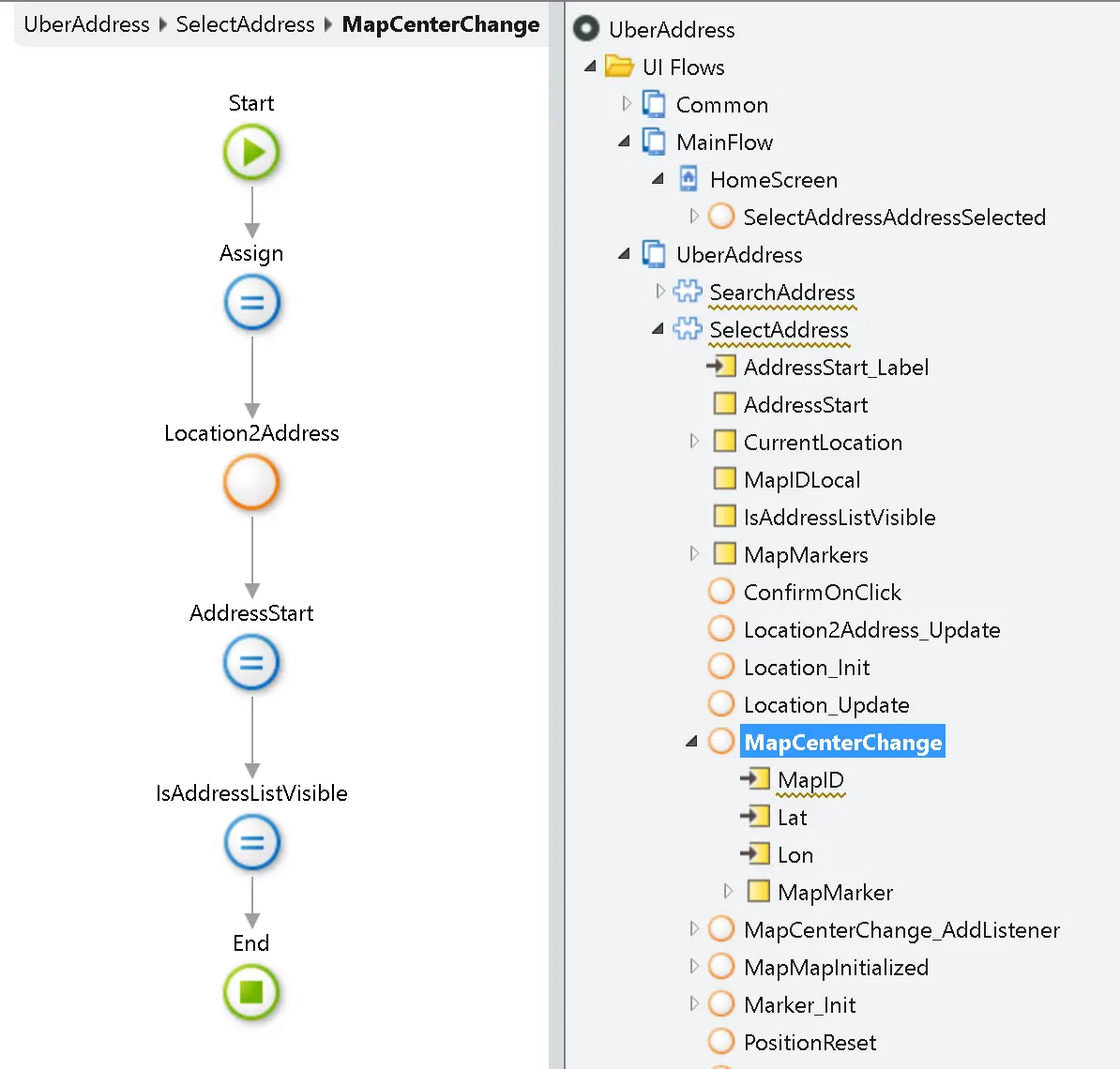Select the Start node in the flow canvas
The image size is (1120, 1069).
pyautogui.click(x=250, y=152)
